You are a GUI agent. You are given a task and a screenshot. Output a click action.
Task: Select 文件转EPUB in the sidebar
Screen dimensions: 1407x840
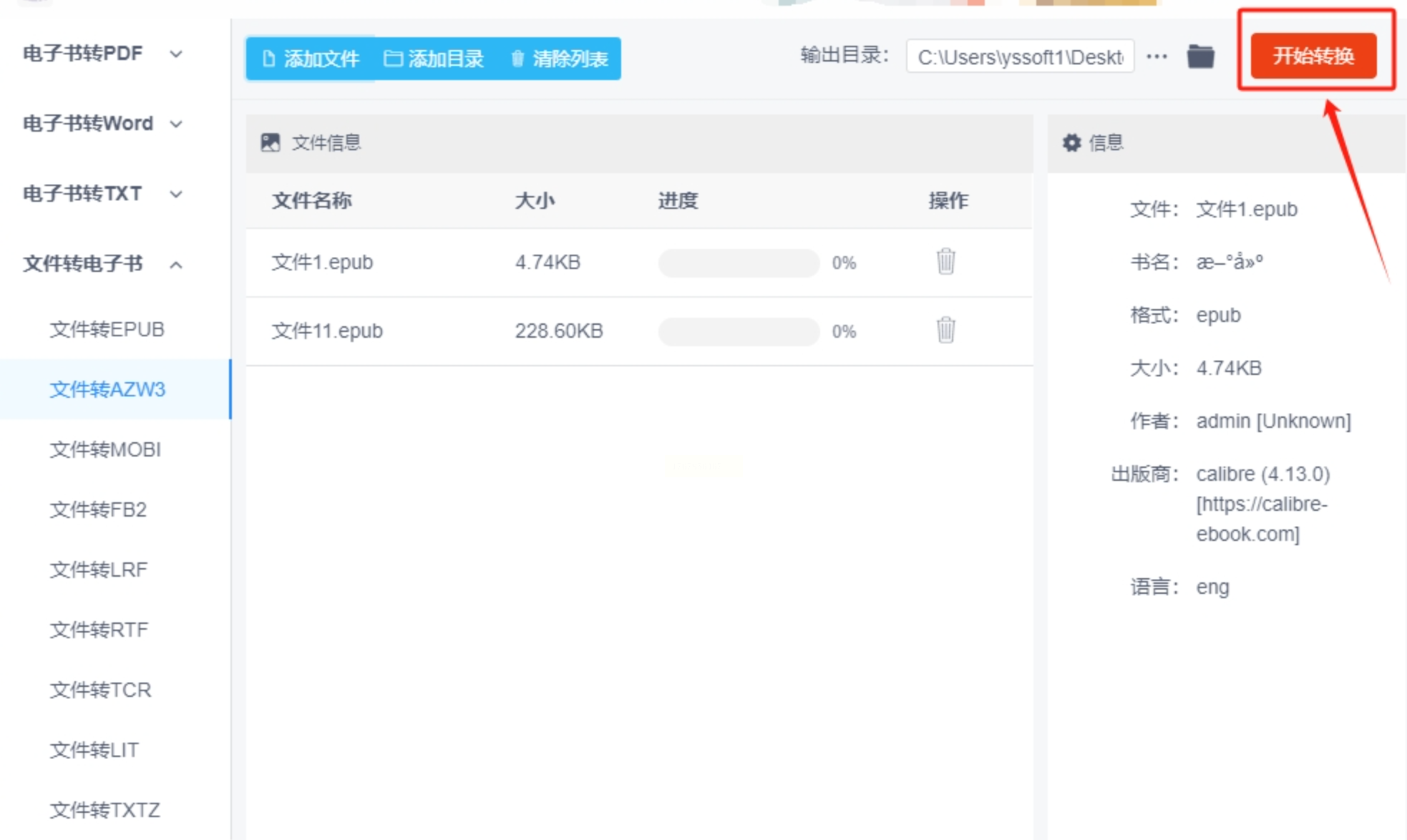pyautogui.click(x=107, y=329)
